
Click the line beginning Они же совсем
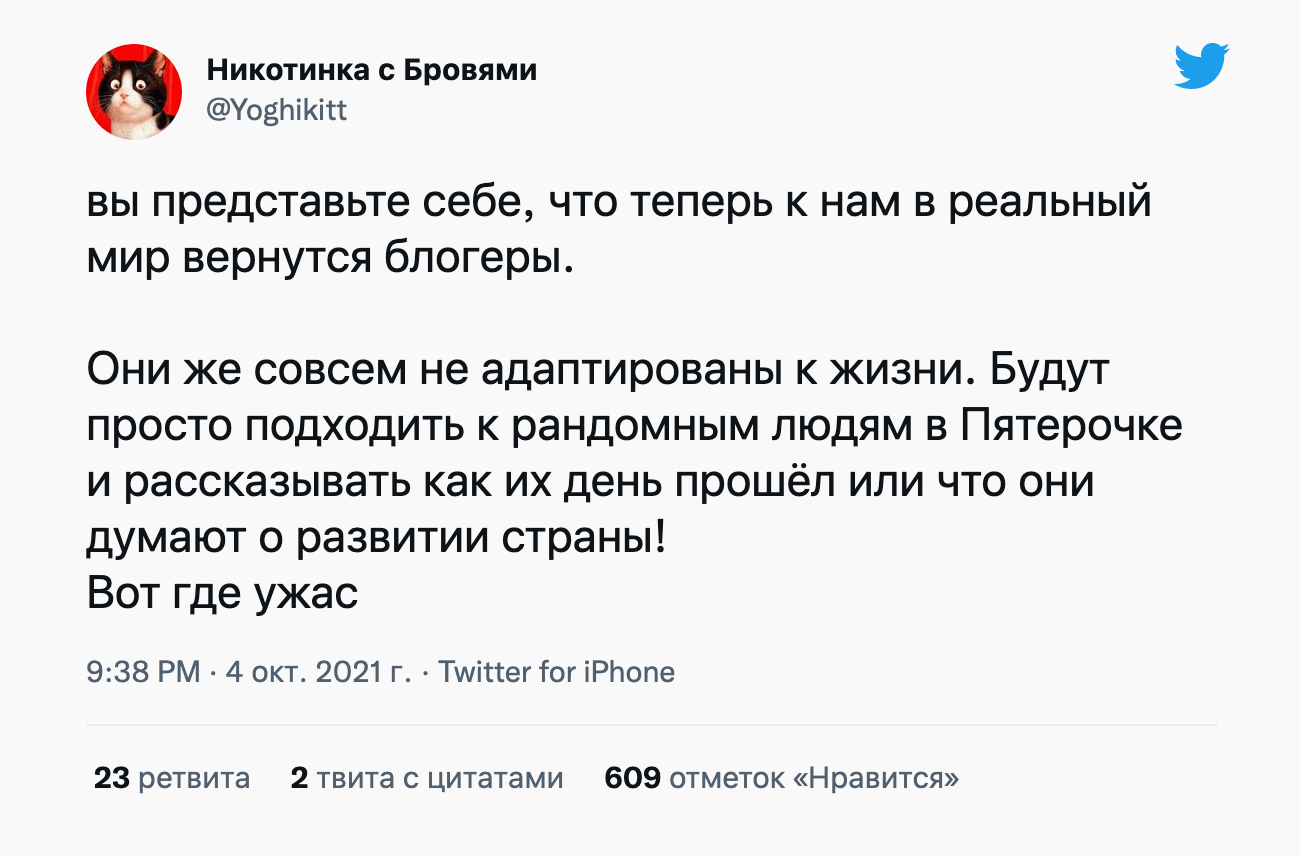(x=598, y=372)
